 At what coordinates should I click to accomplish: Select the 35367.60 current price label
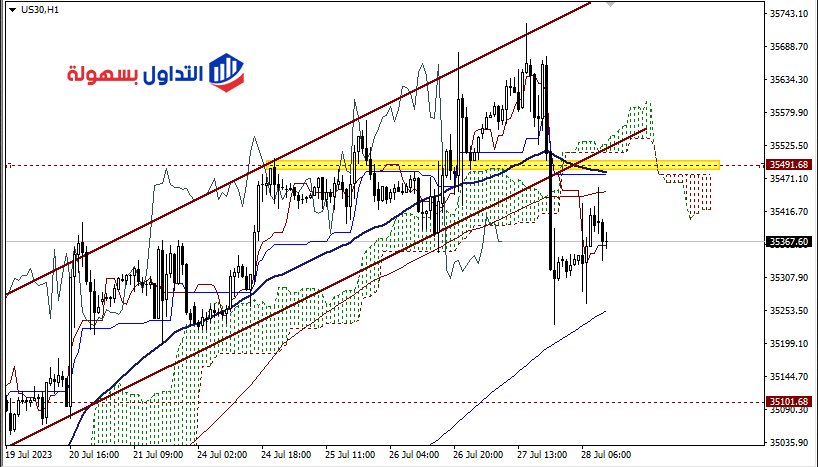789,242
